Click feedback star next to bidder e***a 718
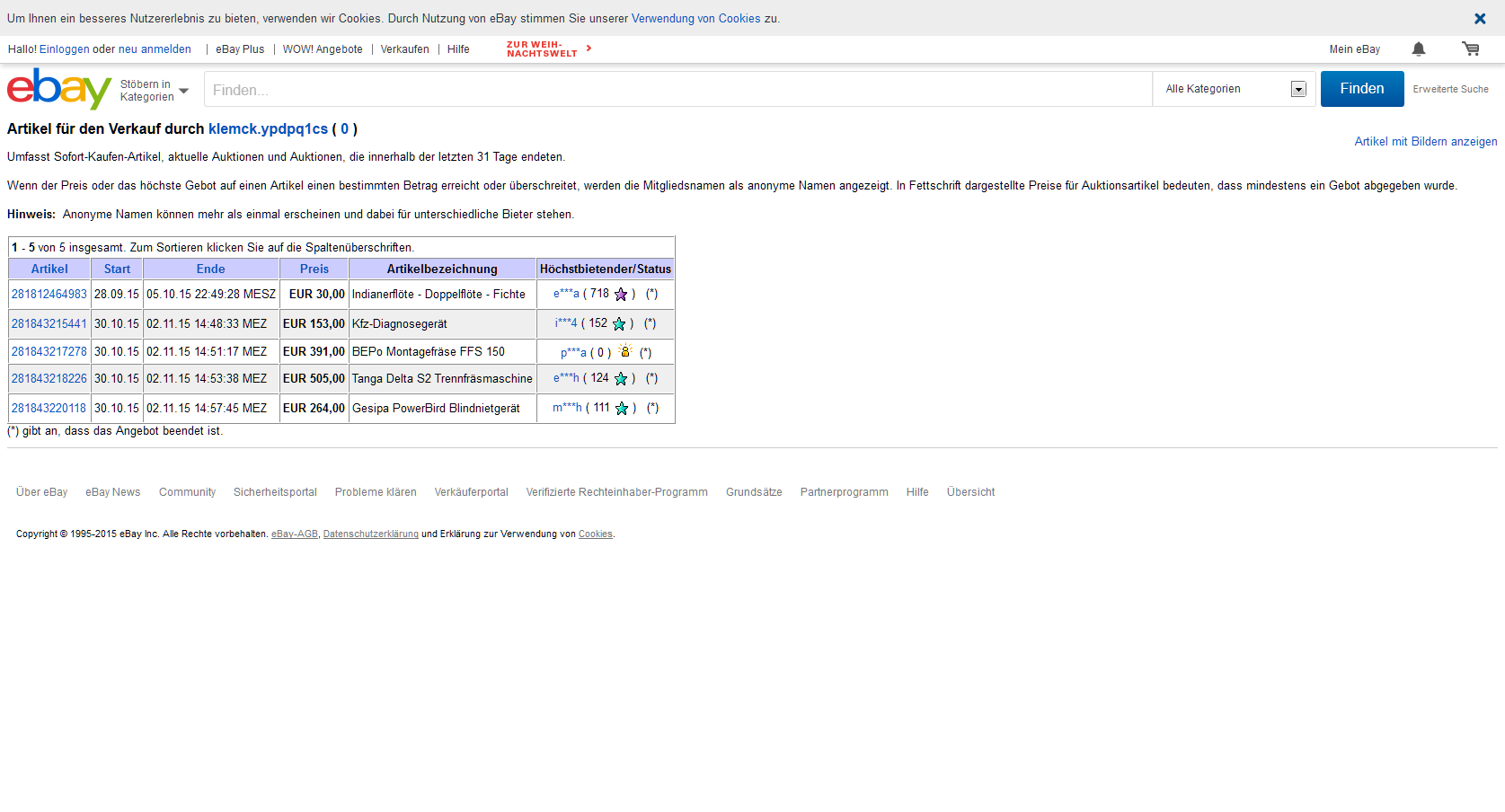Viewport: 1505px width, 812px height. [621, 295]
